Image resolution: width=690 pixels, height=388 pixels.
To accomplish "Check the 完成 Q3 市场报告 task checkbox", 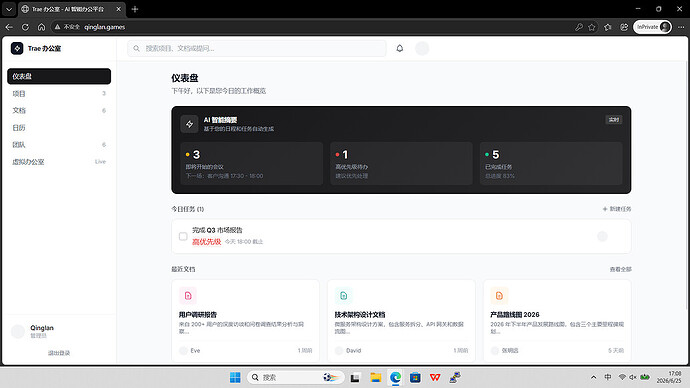I will [183, 236].
